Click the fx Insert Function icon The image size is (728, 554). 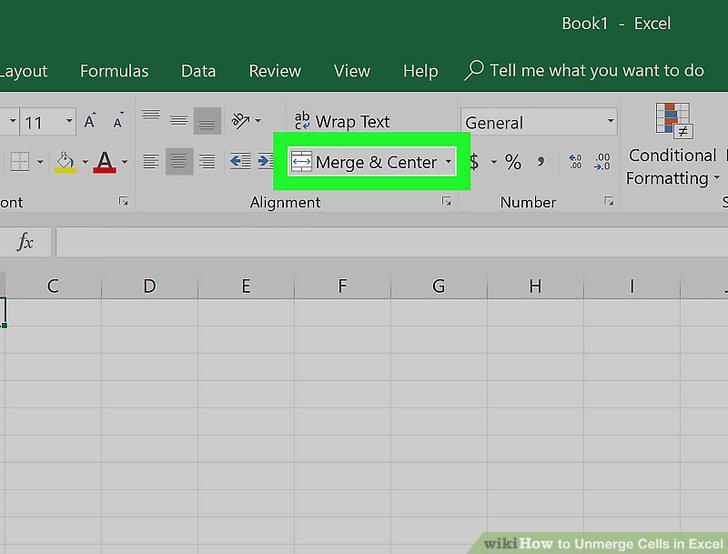tap(25, 242)
